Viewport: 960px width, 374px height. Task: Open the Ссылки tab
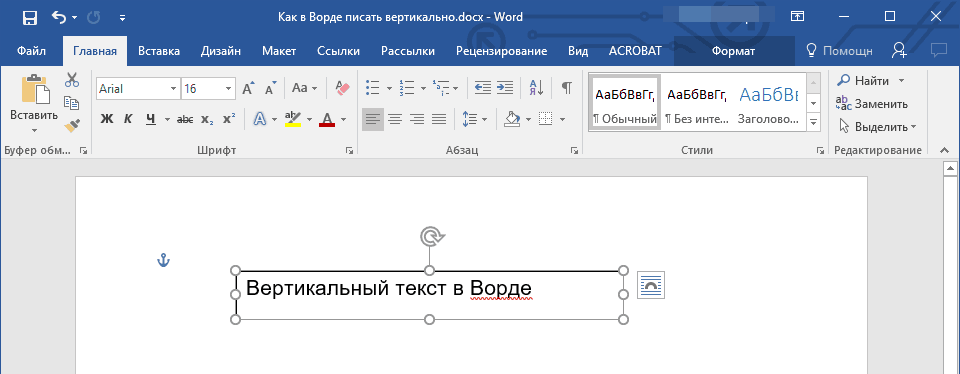coord(339,51)
